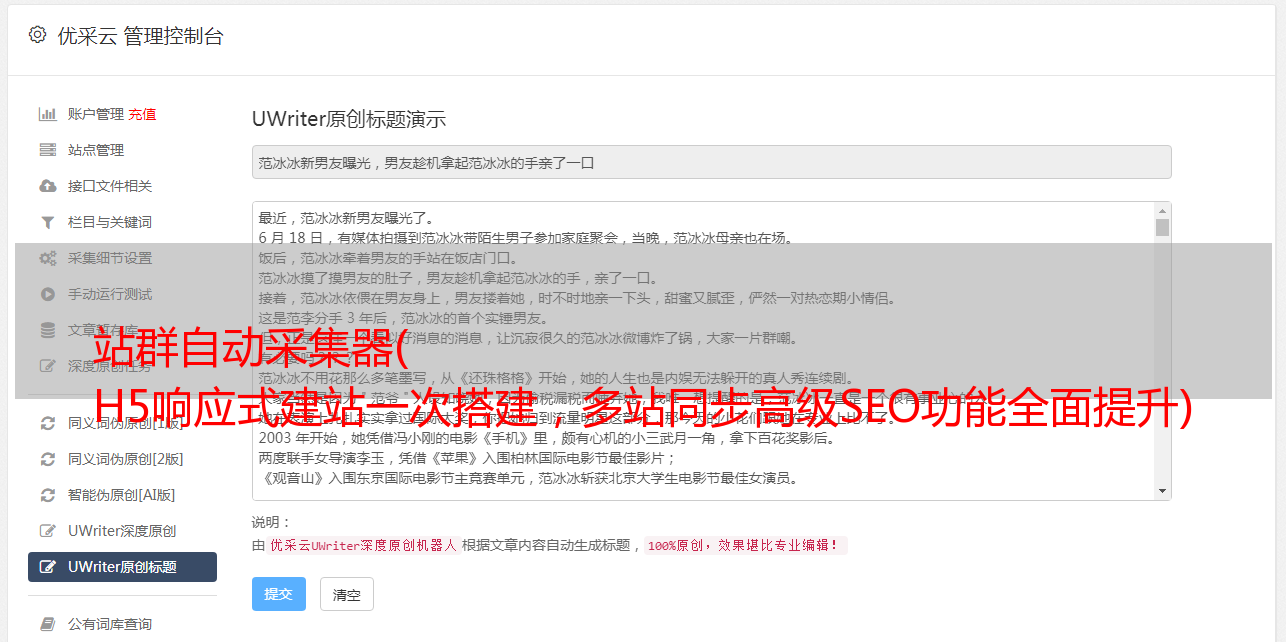Click the line starting 6 月 18 日，有媒体拍摄到
The width and height of the screenshot is (1286, 642).
(x=525, y=238)
